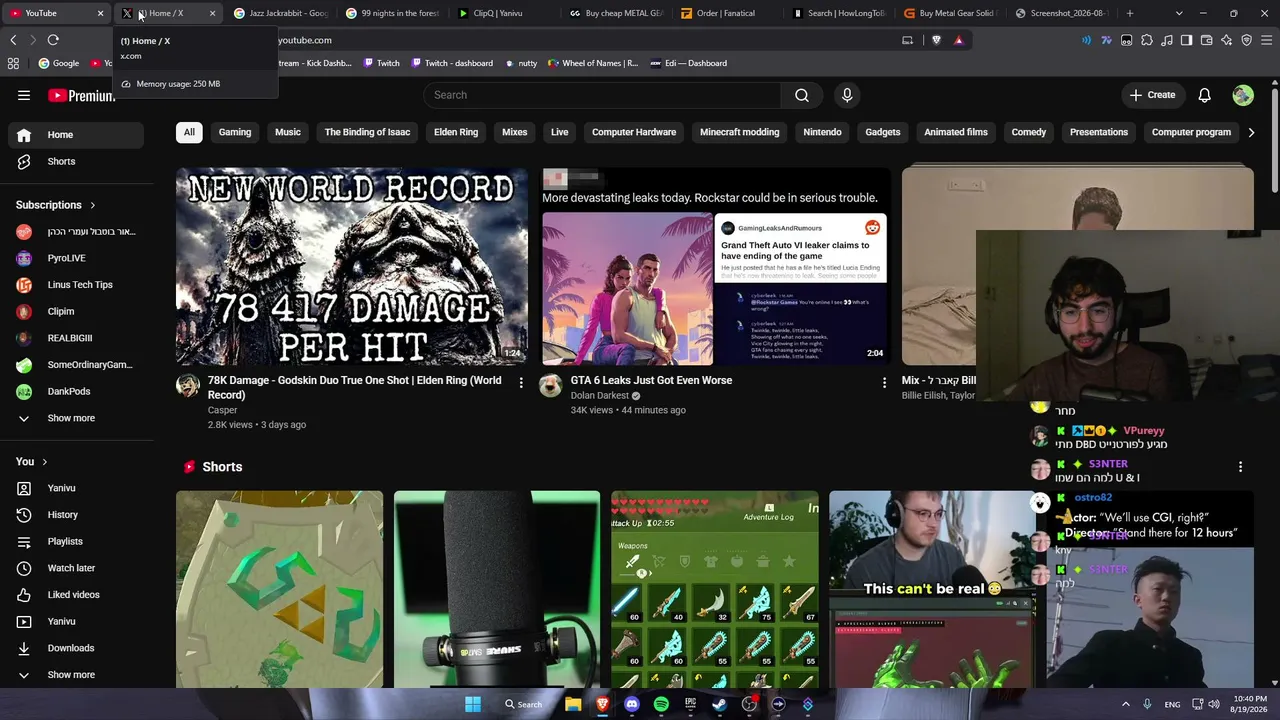Open the microphone Shorts thumbnail

tap(497, 589)
